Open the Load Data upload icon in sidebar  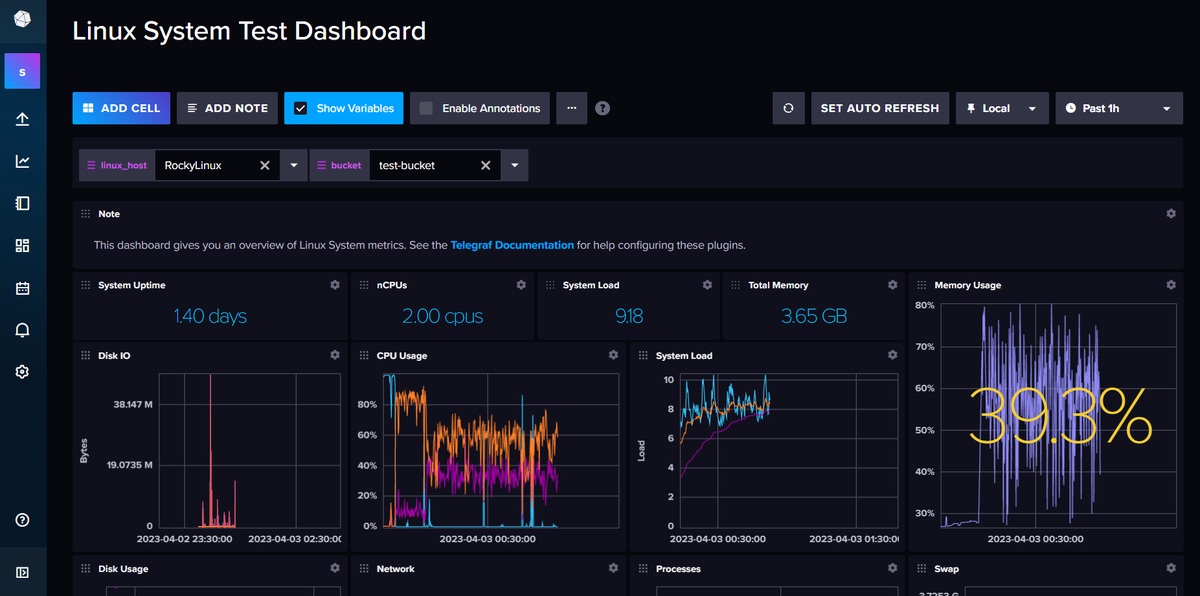click(x=22, y=118)
